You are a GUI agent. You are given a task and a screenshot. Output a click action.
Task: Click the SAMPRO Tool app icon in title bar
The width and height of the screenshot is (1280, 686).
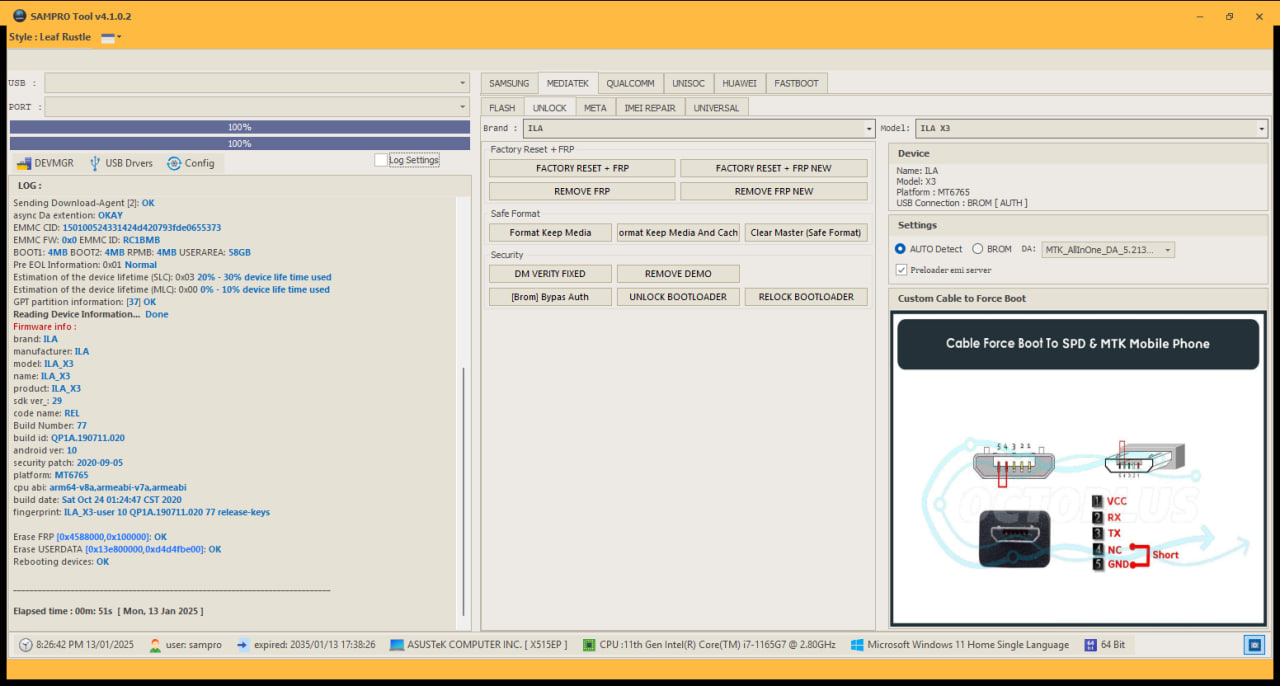click(x=18, y=16)
